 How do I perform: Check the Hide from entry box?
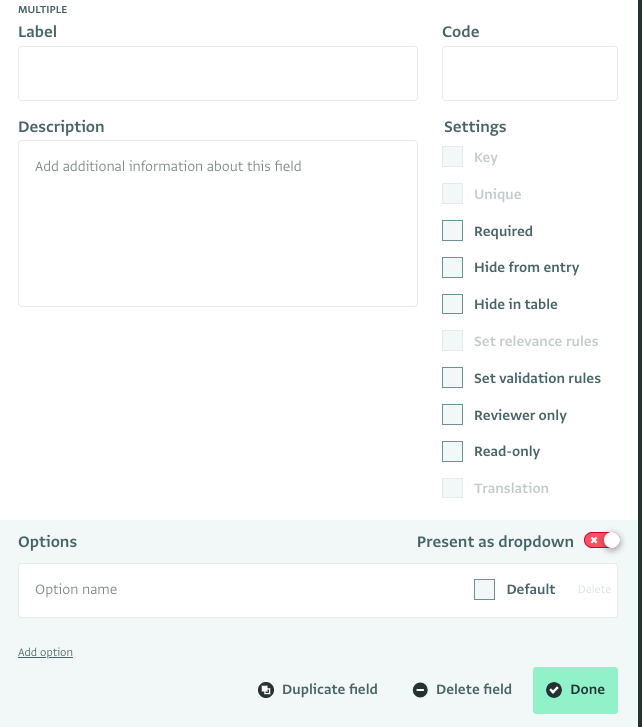click(453, 267)
